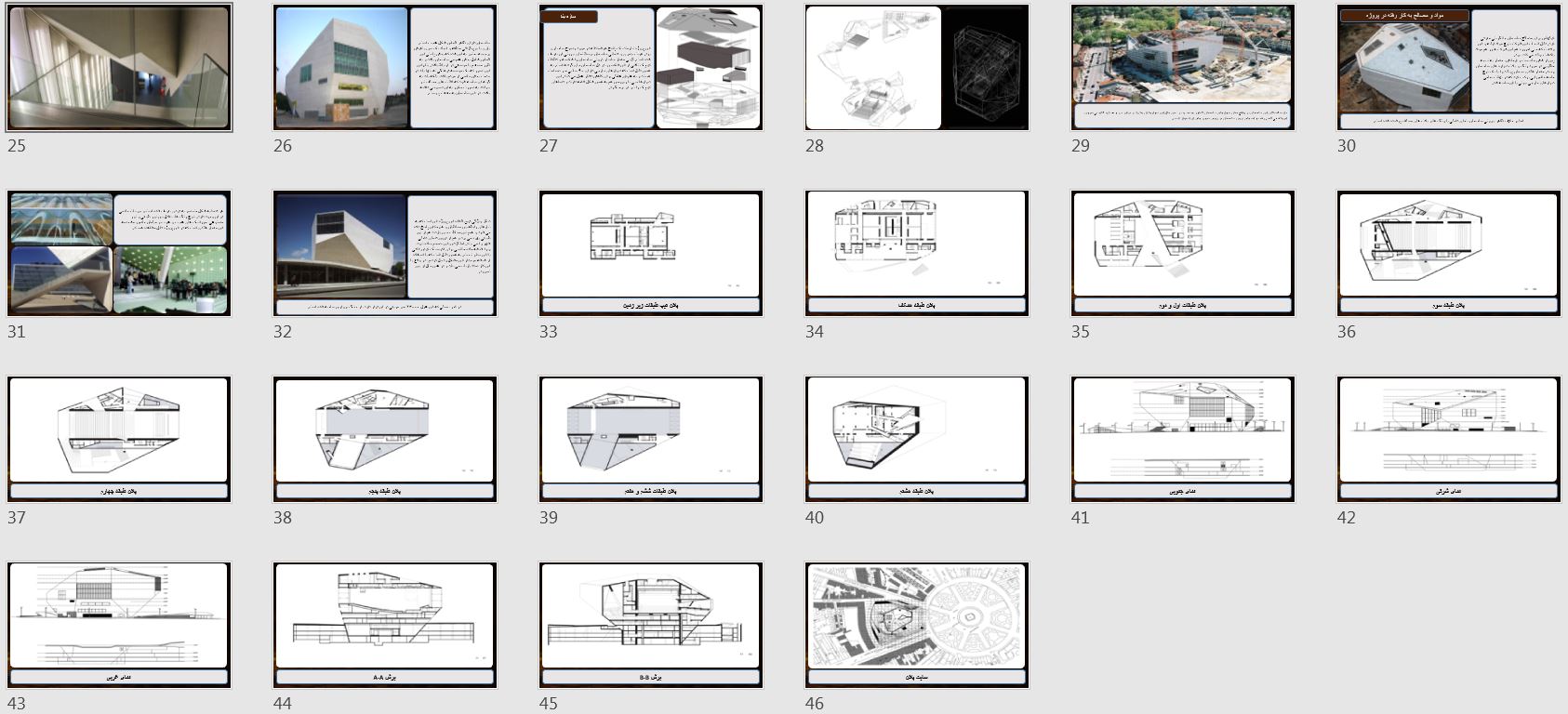This screenshot has height=714, width=1568.
Task: Pick slide 42 elevation drawing thumbnail
Action: click(x=1449, y=440)
